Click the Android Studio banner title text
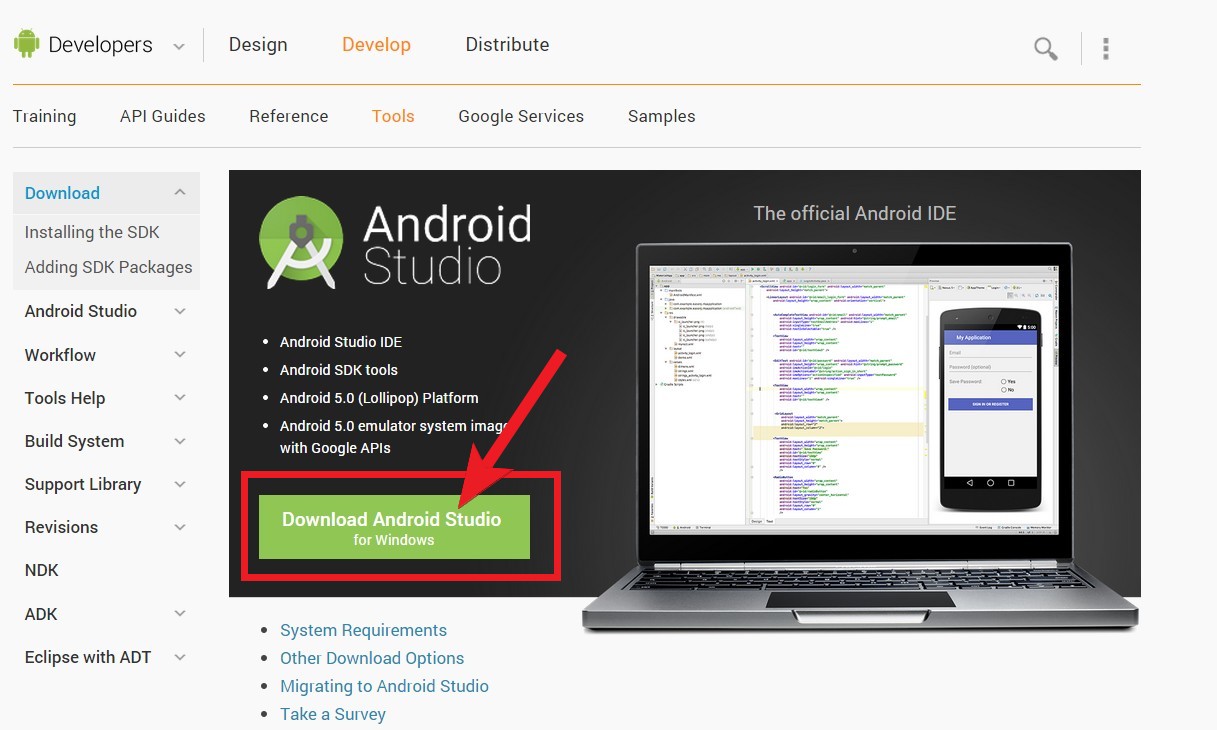Viewport: 1217px width, 730px height. [447, 245]
